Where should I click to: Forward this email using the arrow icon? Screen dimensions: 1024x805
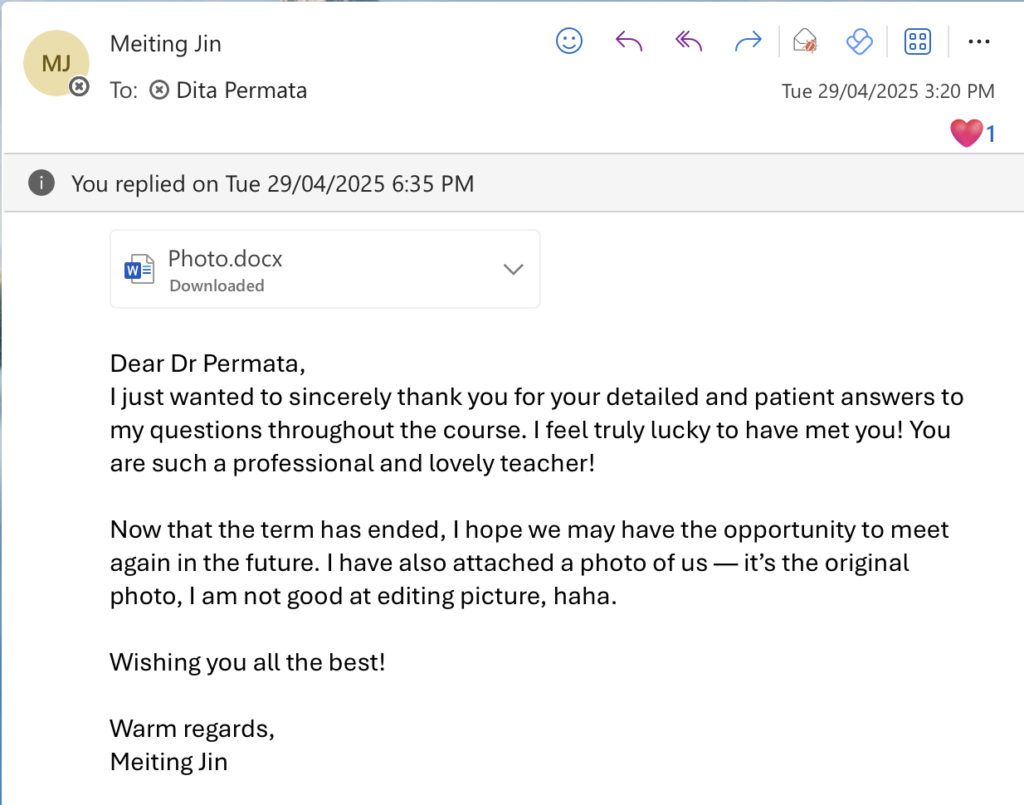point(747,41)
